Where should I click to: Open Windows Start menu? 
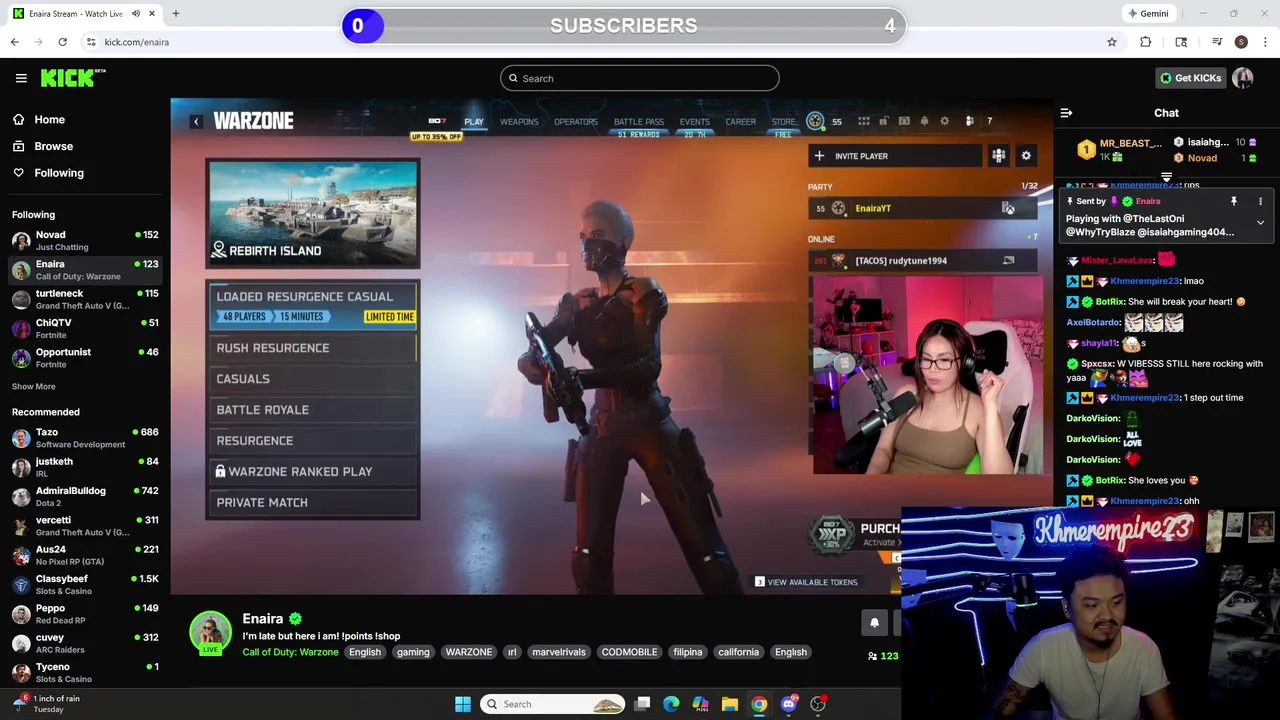tap(463, 704)
